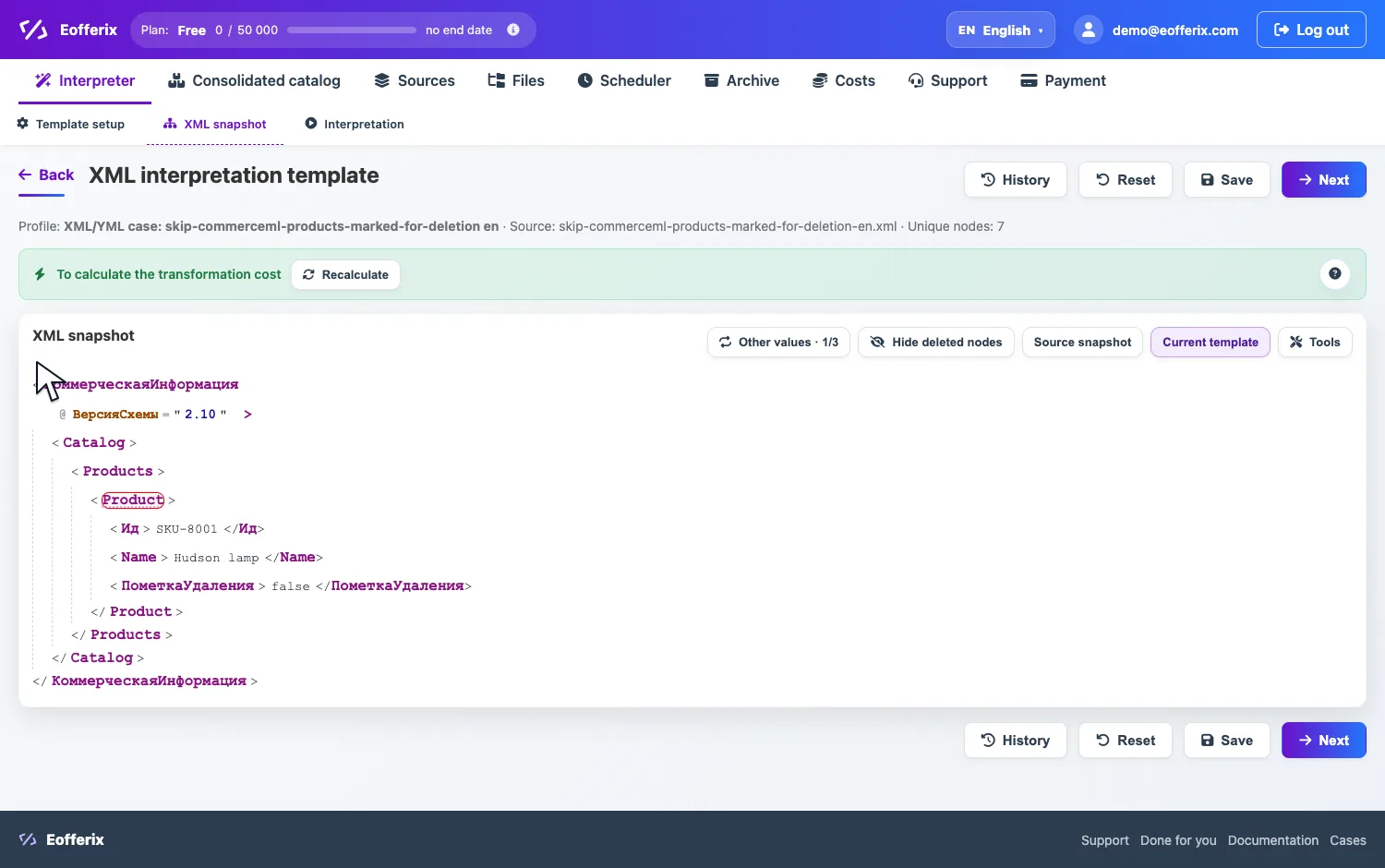Click the bottom Next button
This screenshot has width=1385, height=868.
[1324, 741]
